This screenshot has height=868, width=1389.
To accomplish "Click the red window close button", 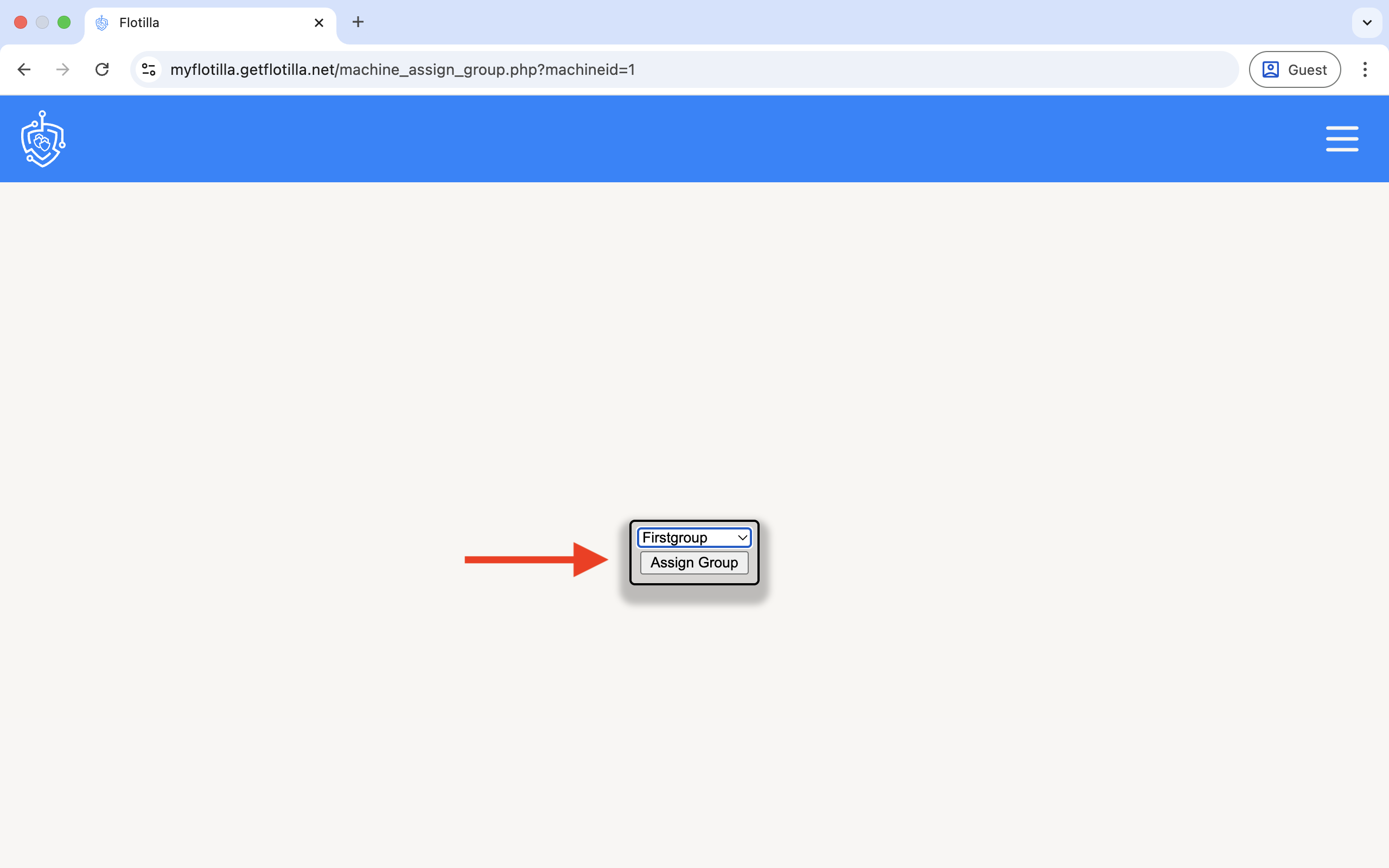I will [21, 22].
